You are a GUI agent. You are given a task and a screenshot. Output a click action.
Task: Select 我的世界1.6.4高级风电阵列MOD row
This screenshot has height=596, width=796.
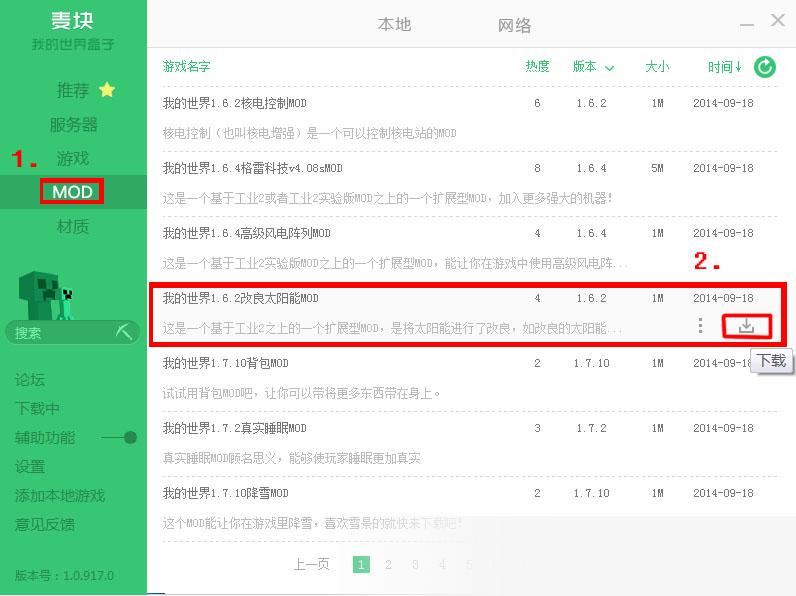(470, 249)
